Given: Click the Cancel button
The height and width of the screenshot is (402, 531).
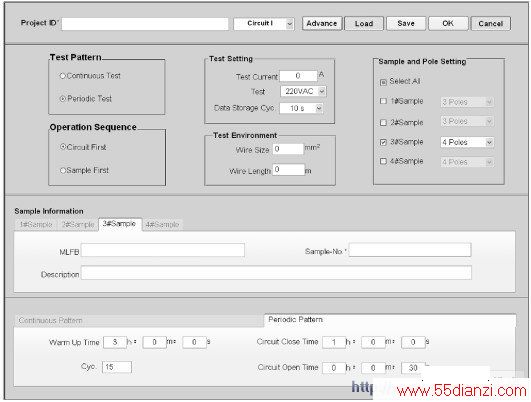Looking at the screenshot, I should [x=490, y=24].
